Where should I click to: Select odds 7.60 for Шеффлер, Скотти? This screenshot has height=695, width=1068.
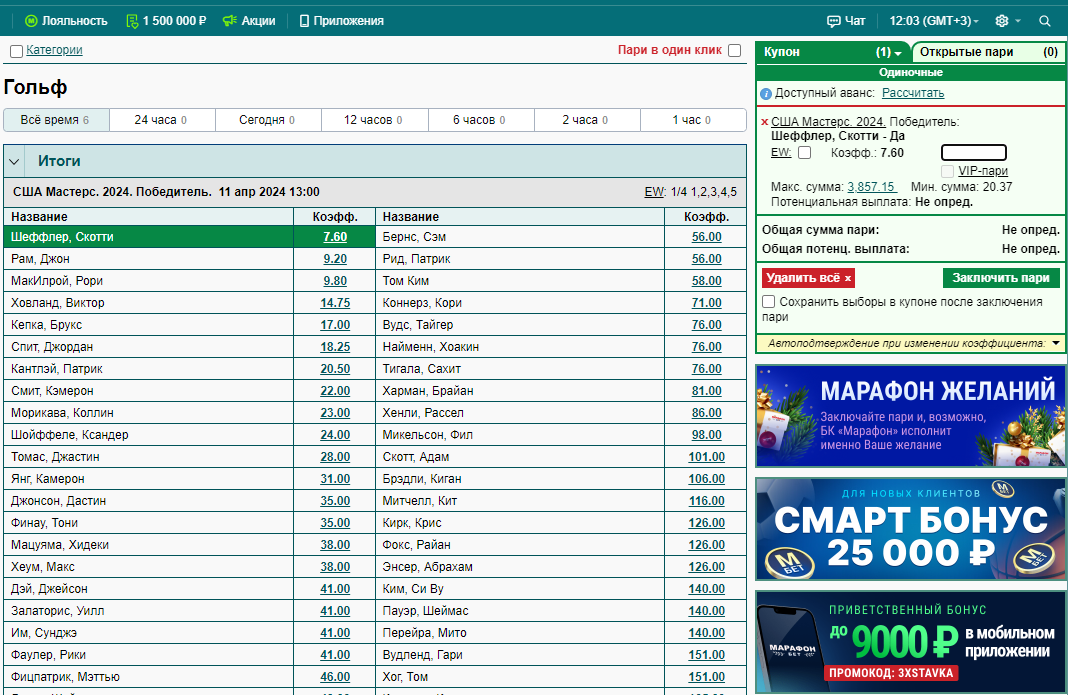[x=335, y=237]
